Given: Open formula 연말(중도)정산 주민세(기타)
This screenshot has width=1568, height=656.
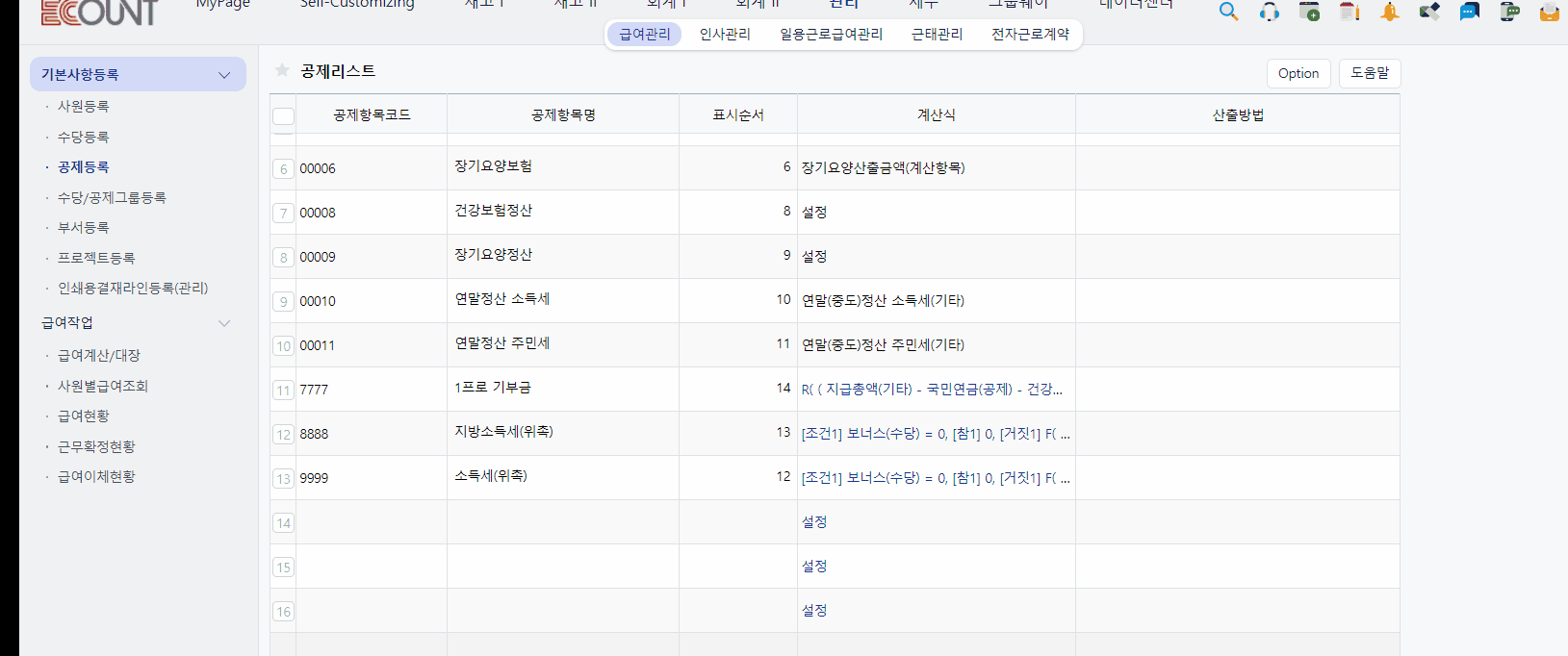Looking at the screenshot, I should [883, 344].
